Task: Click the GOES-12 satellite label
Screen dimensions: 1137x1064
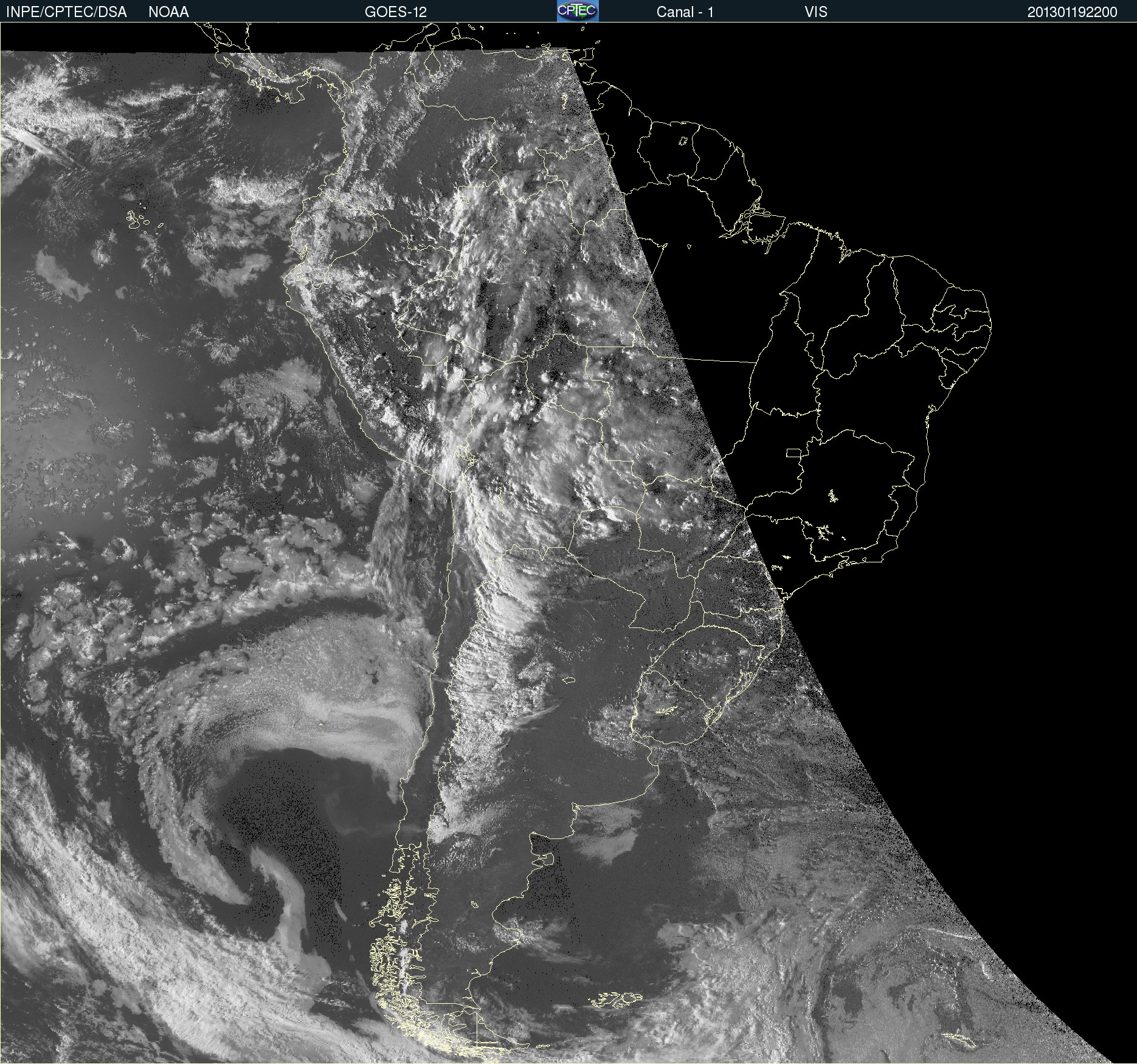Action: click(x=396, y=12)
